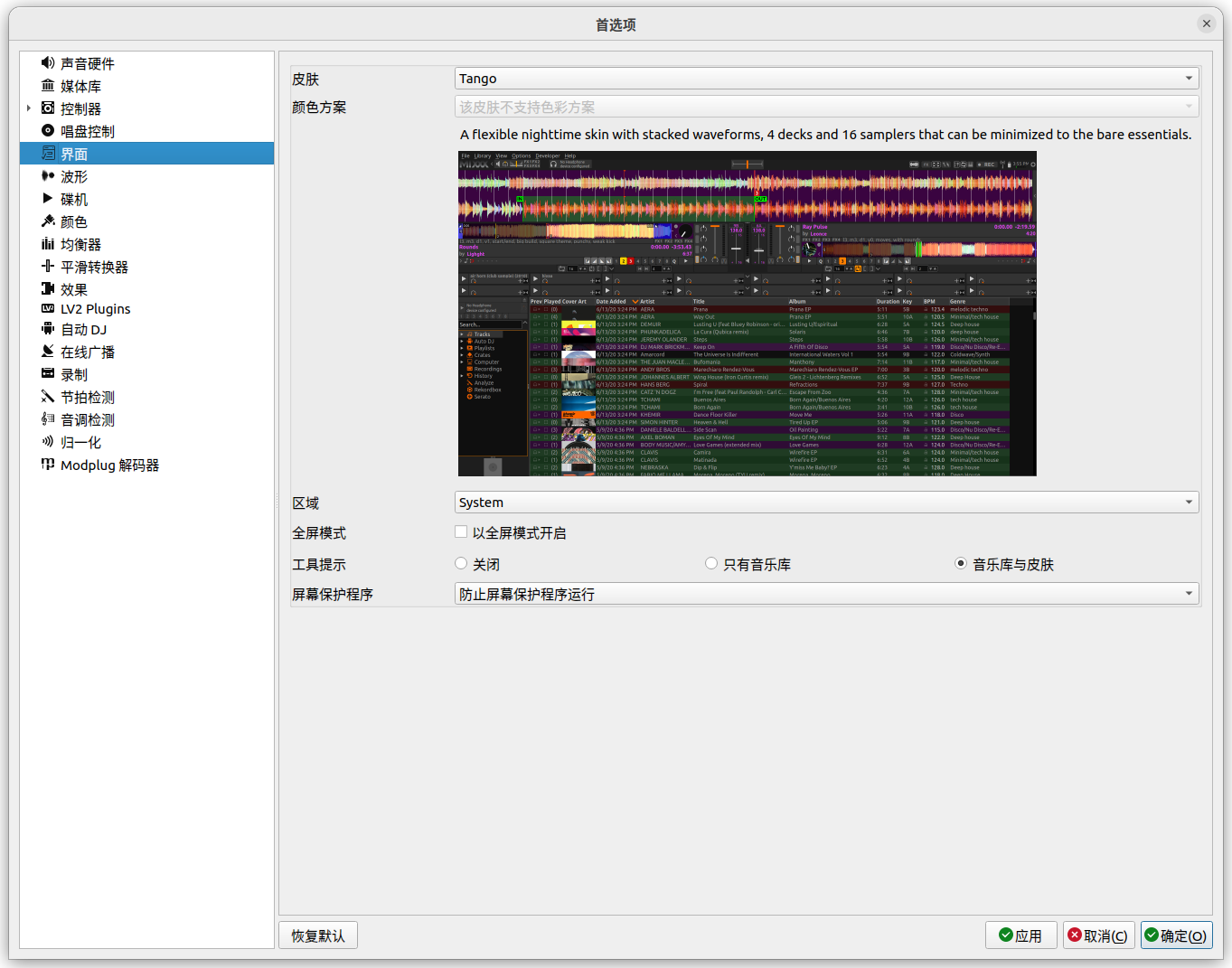
Task: Click the 屏幕保护程序 label
Action: click(333, 595)
